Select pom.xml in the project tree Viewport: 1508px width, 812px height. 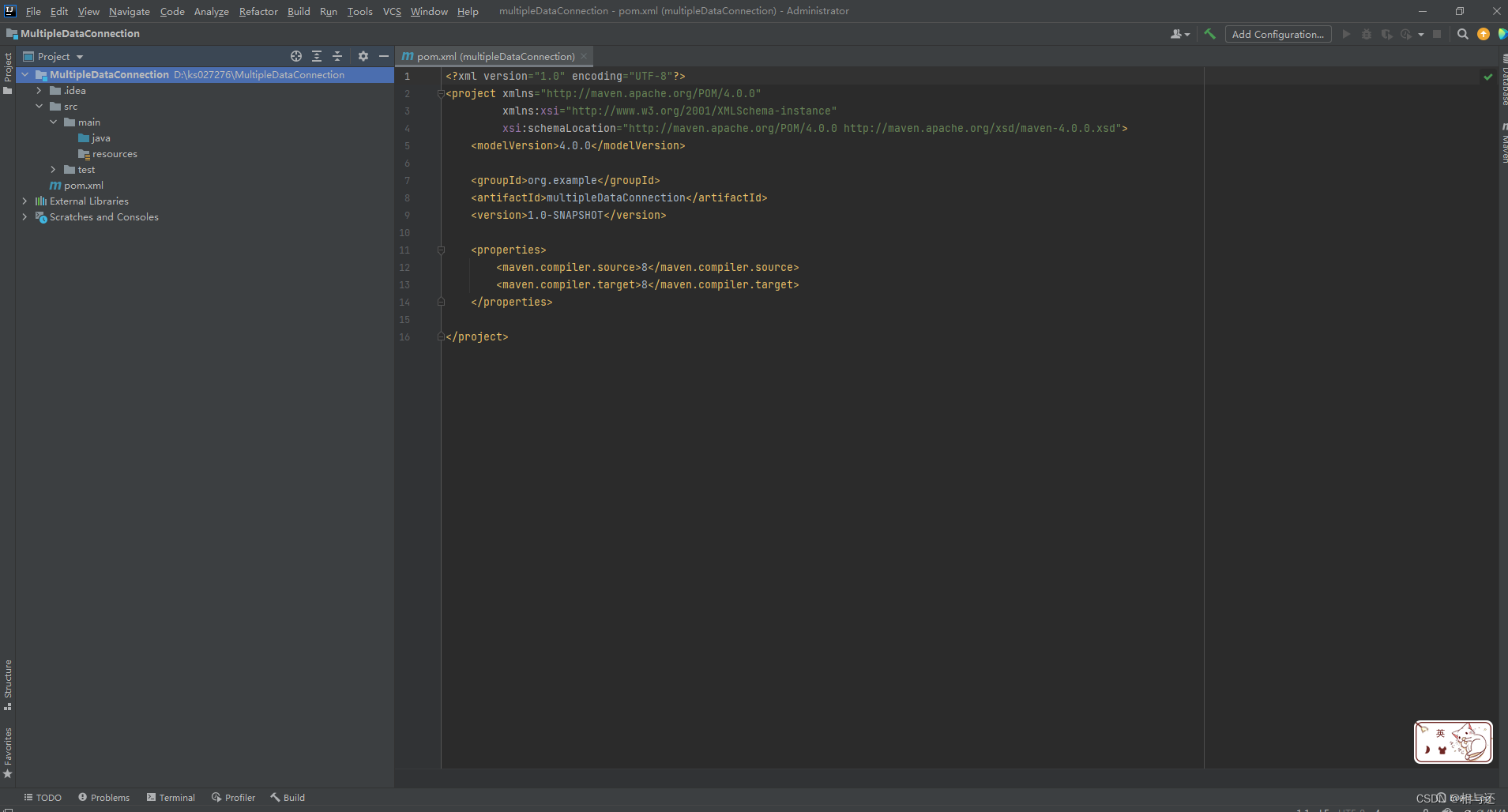coord(77,186)
